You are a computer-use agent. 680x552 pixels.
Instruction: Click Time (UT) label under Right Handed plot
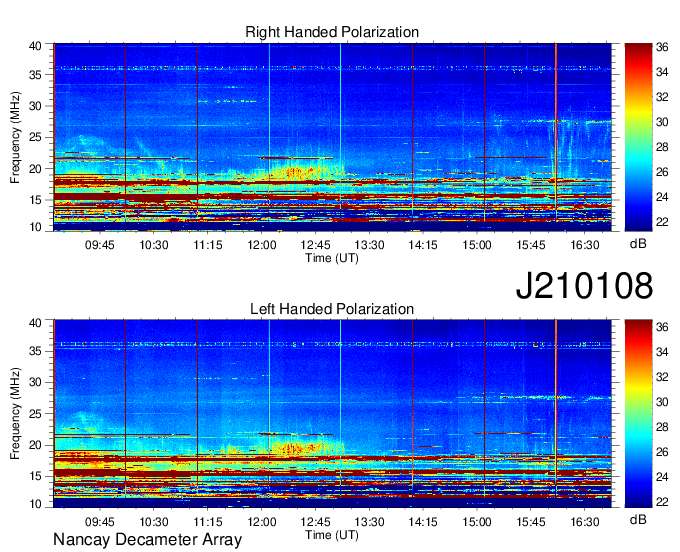332,258
